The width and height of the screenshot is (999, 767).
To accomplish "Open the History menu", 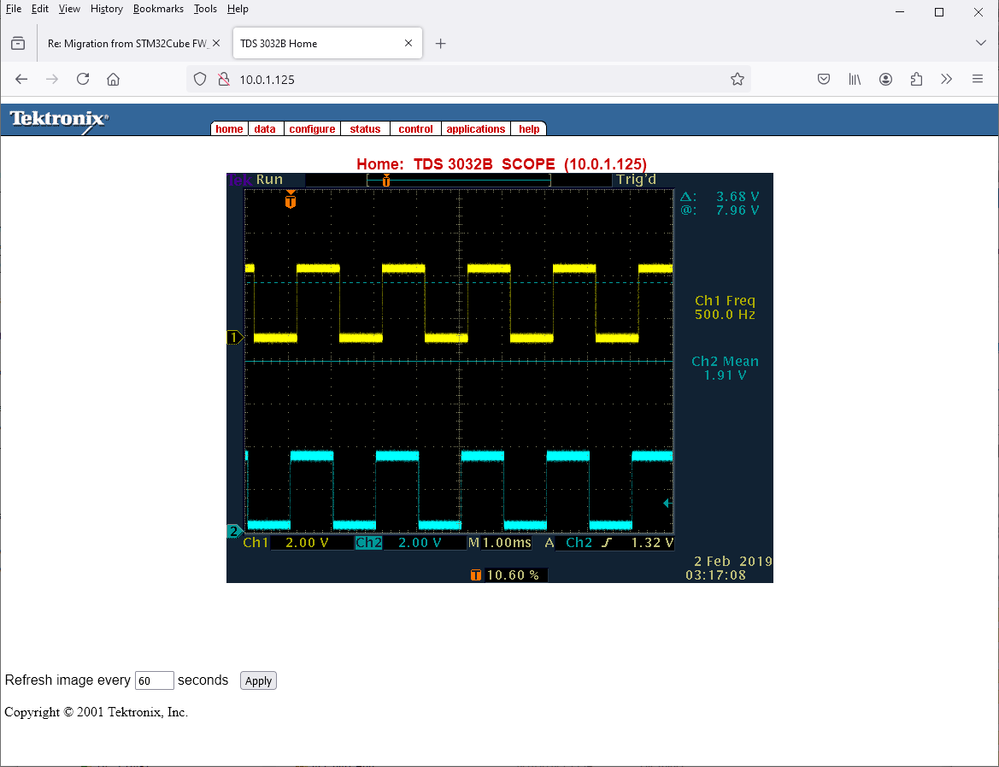I will [106, 9].
